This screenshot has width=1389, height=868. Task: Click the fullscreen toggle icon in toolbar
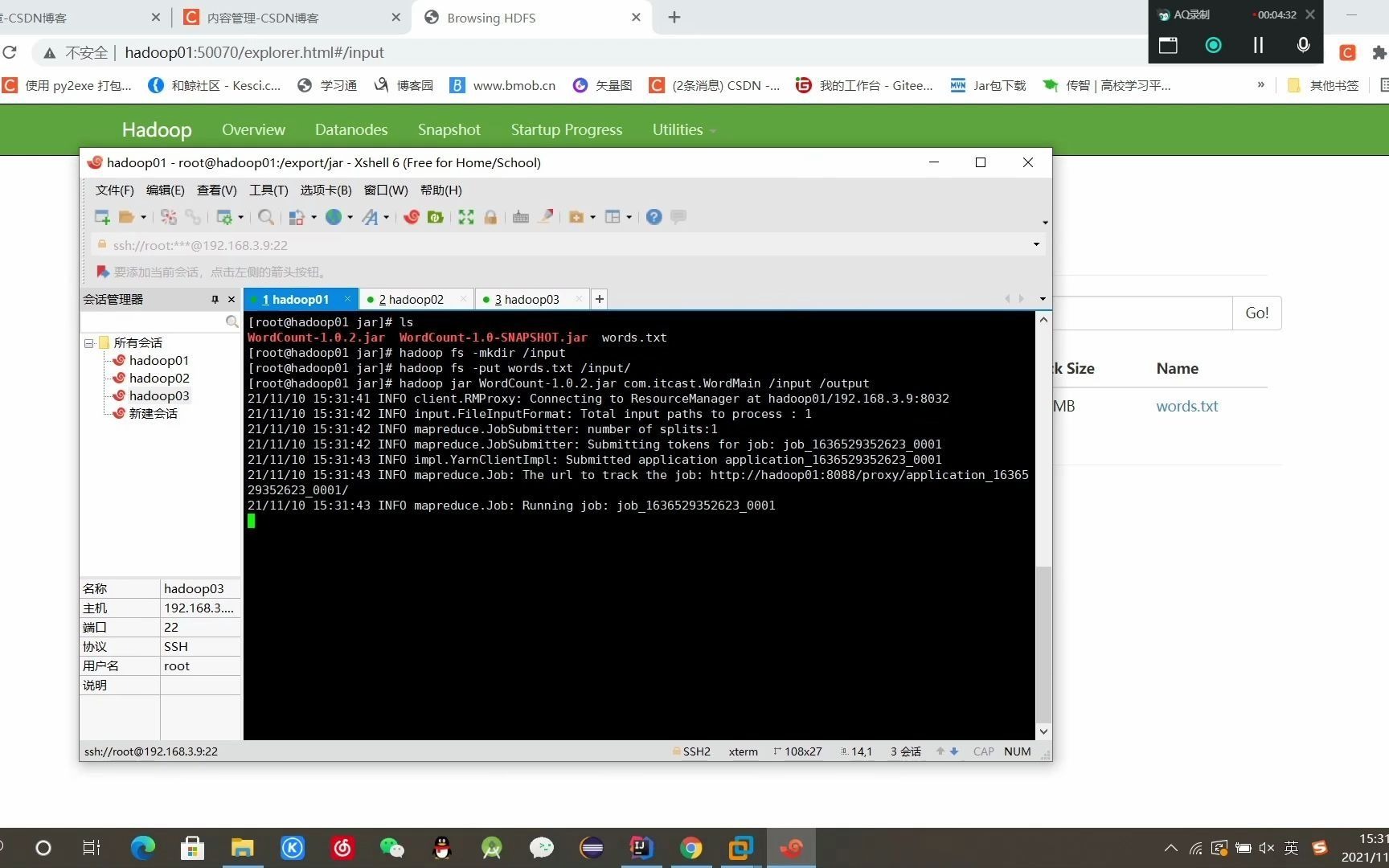tap(466, 217)
